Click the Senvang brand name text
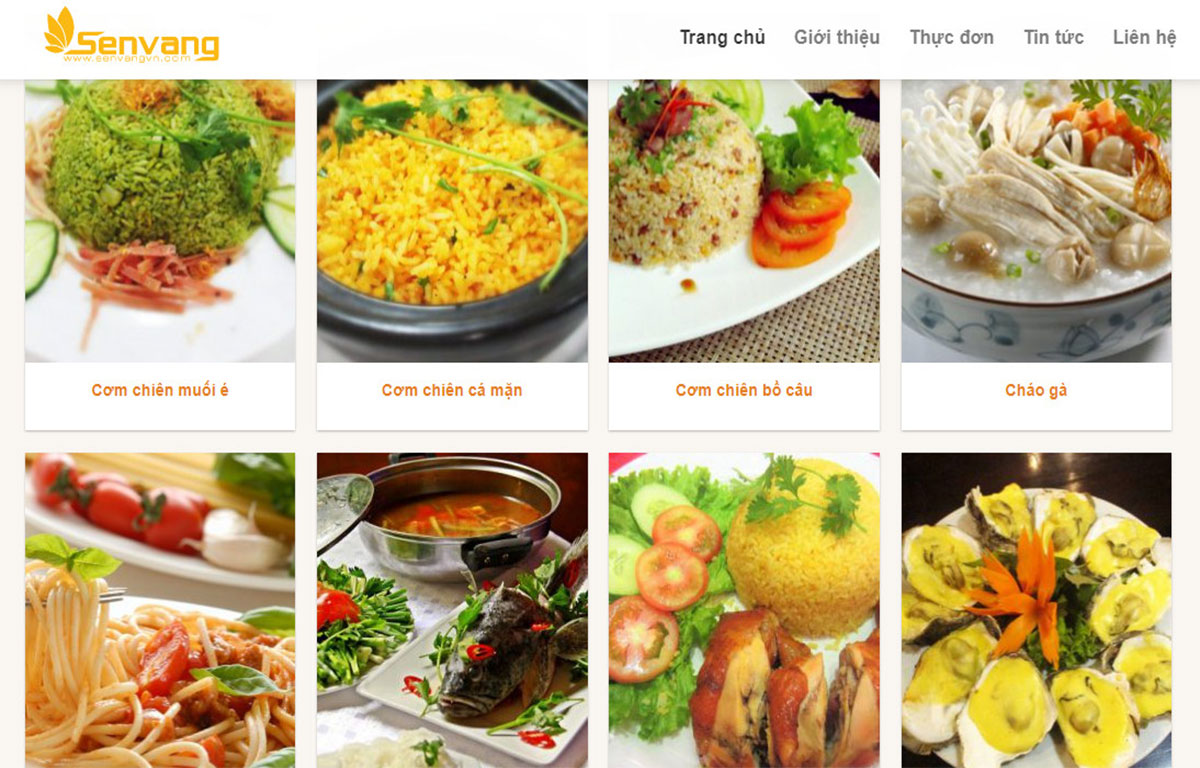Viewport: 1200px width, 768px height. click(x=148, y=43)
